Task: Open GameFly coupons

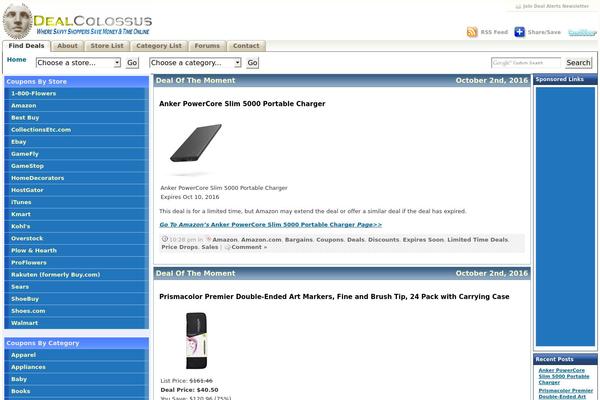Action: [x=77, y=154]
